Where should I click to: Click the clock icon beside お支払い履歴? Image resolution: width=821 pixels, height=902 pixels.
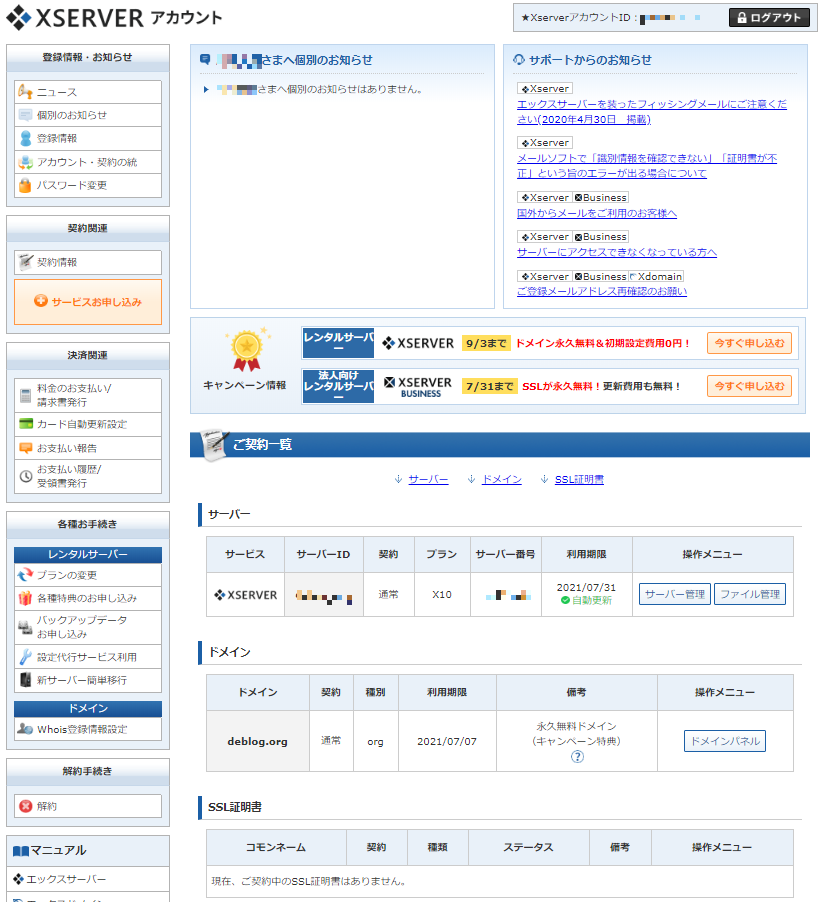click(26, 476)
